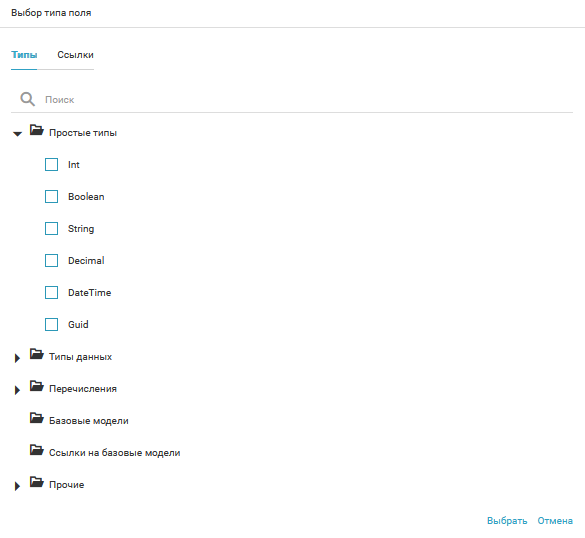Click the Типы данных folder icon
This screenshot has width=585, height=538.
tap(37, 354)
